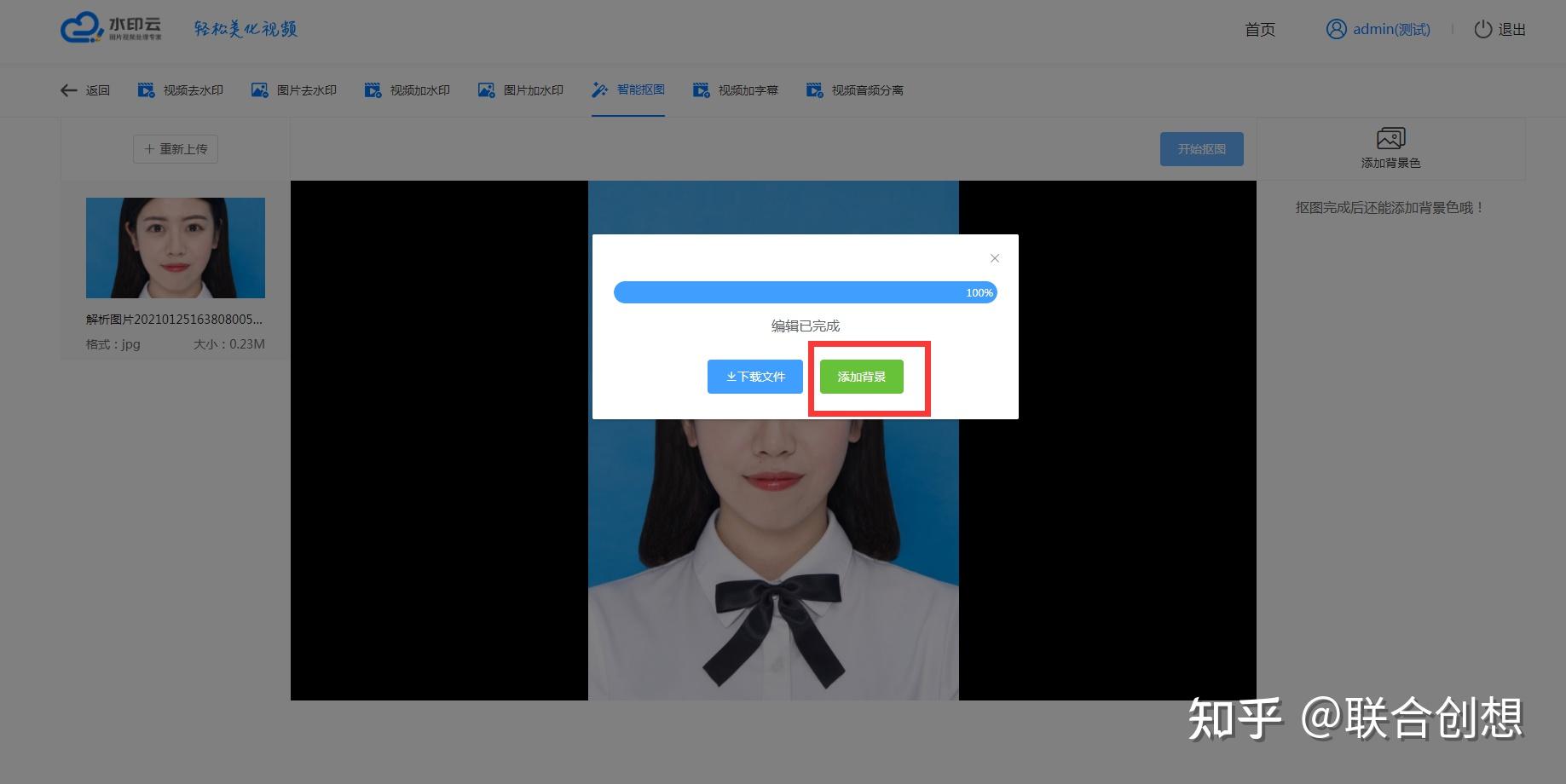1566x784 pixels.
Task: Click the green 添加背景 button
Action: [x=862, y=377]
